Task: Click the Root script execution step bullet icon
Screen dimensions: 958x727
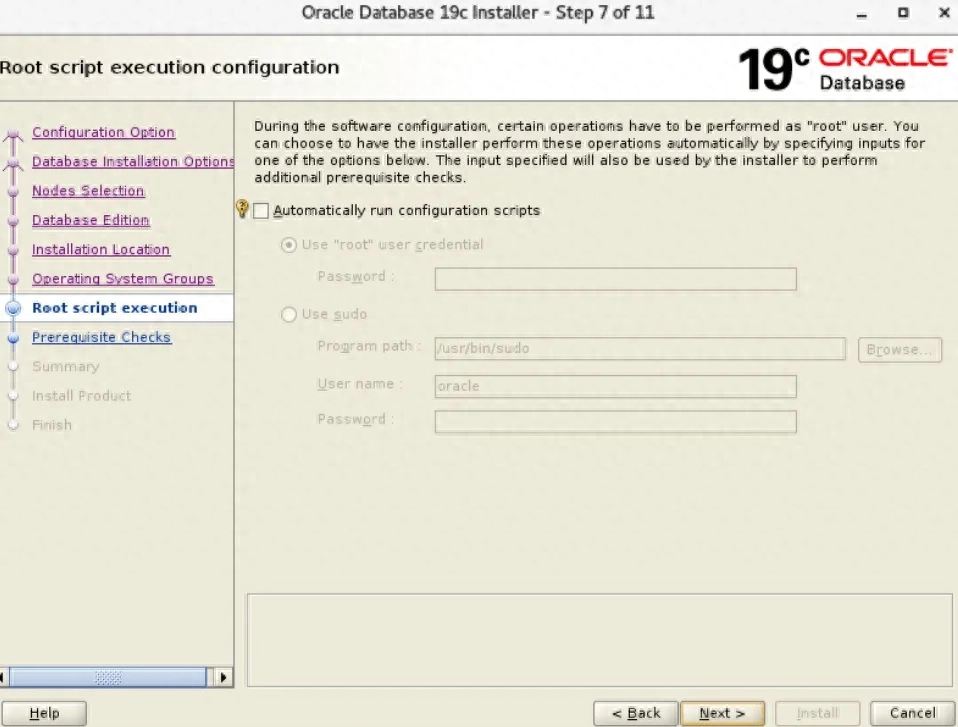Action: tap(13, 309)
